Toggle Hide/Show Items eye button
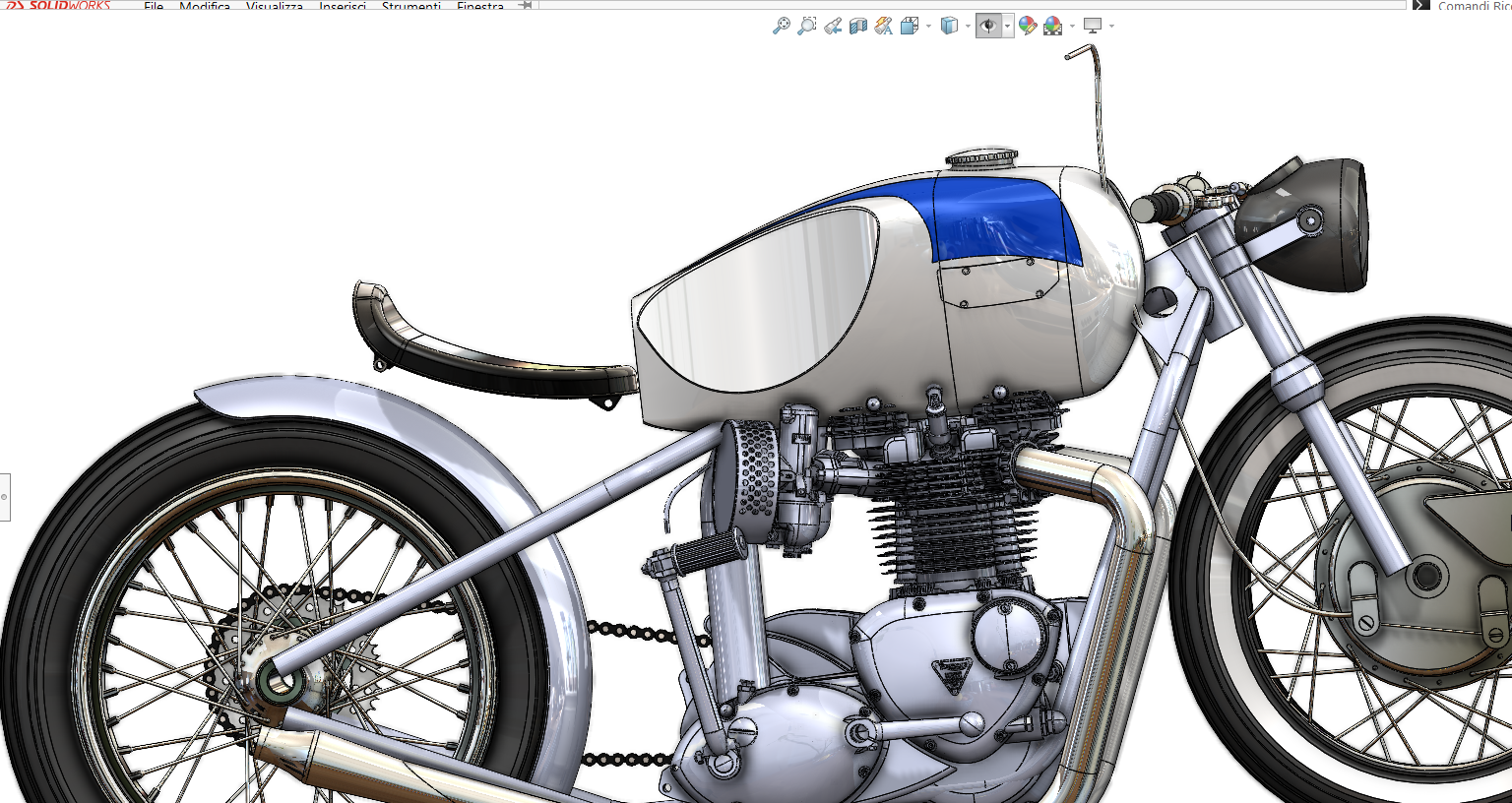This screenshot has width=1512, height=803. 988,26
